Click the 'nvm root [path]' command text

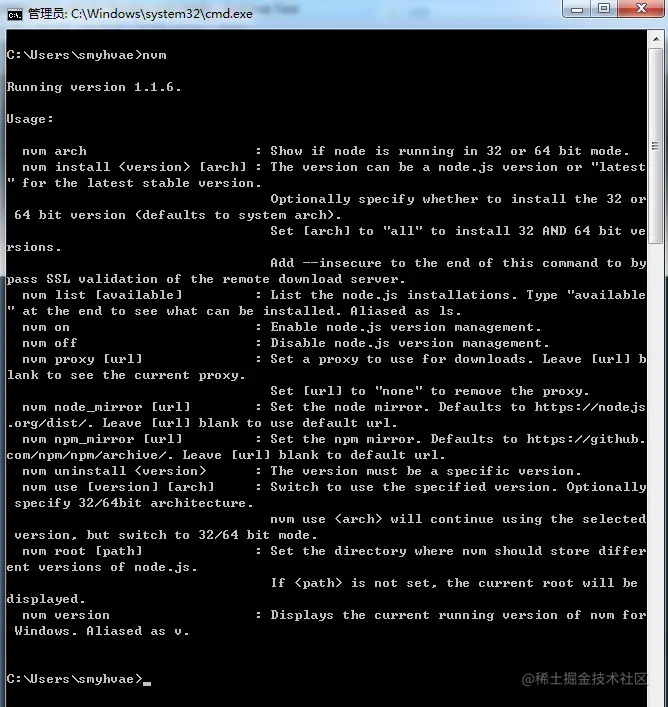[x=82, y=551]
